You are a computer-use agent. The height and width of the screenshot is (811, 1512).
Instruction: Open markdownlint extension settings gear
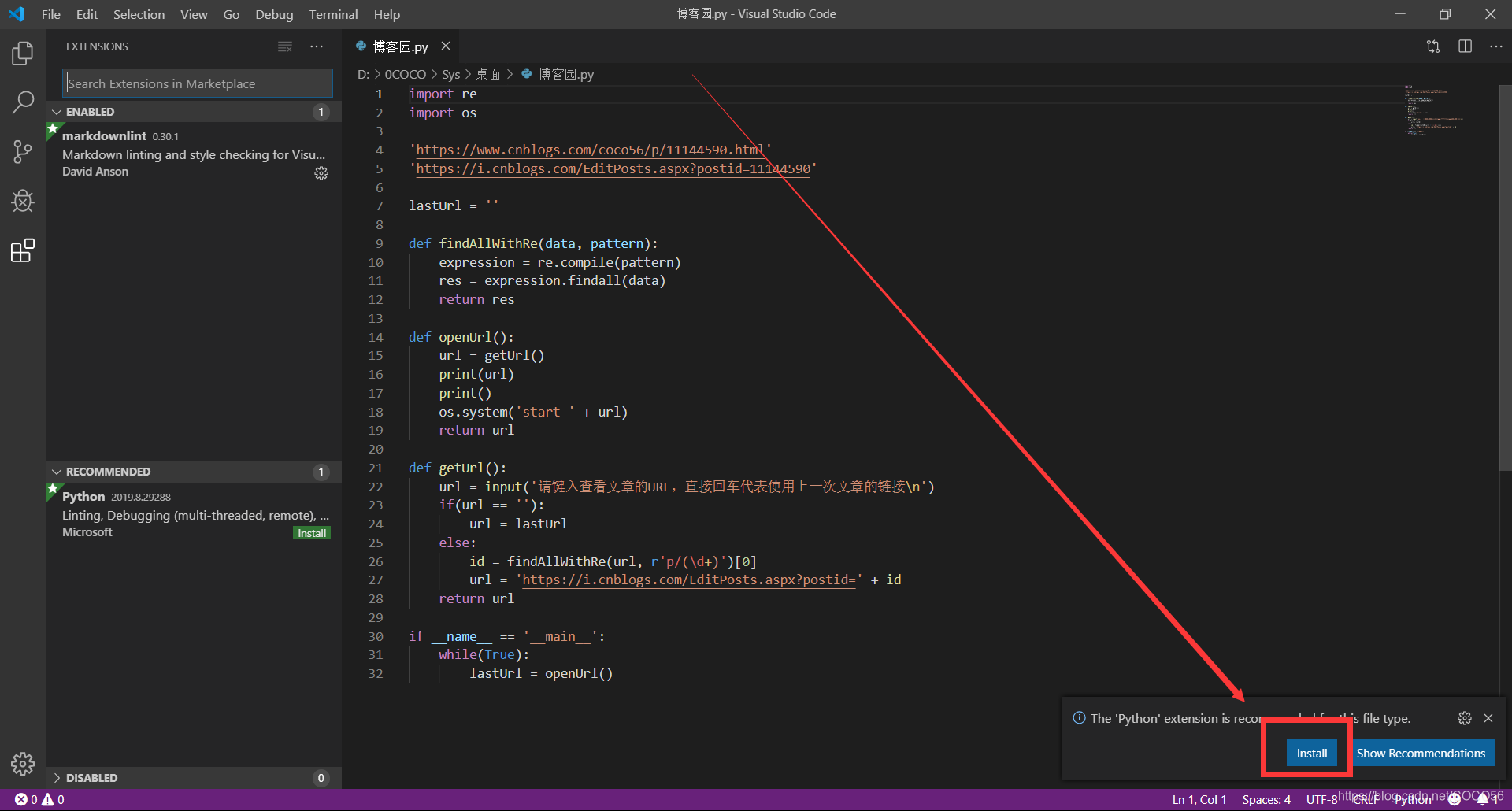[321, 173]
